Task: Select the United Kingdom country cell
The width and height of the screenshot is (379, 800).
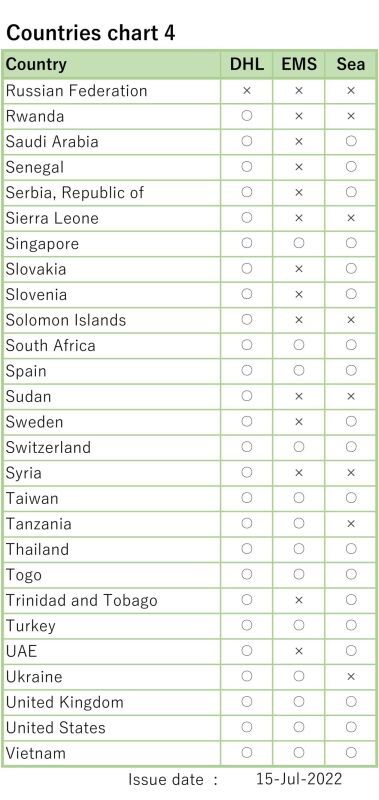Action: coord(112,702)
